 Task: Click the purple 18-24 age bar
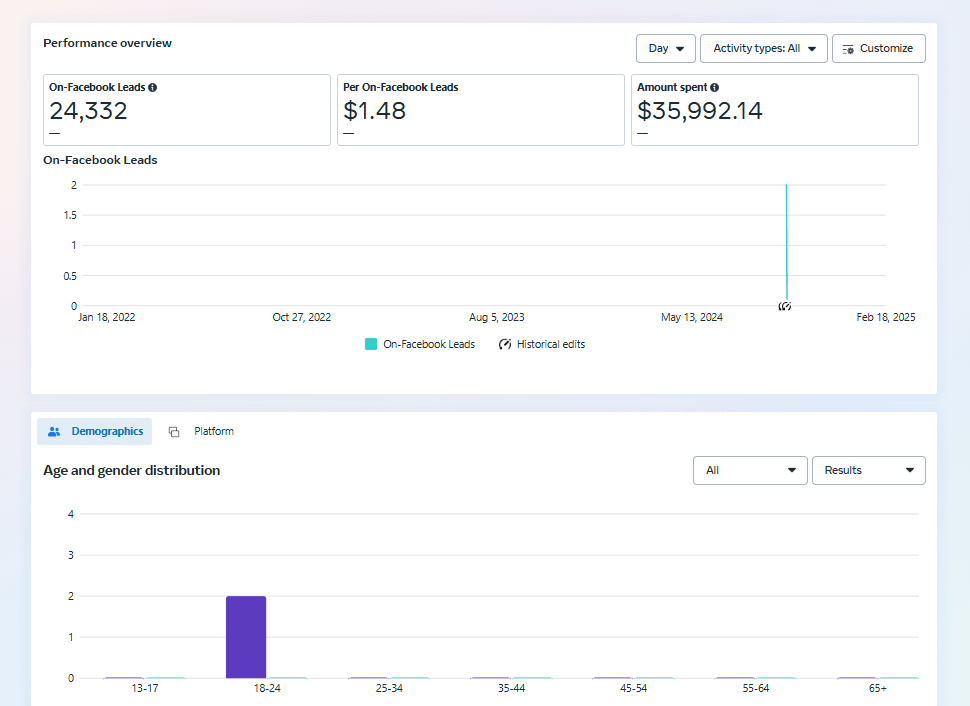(246, 637)
